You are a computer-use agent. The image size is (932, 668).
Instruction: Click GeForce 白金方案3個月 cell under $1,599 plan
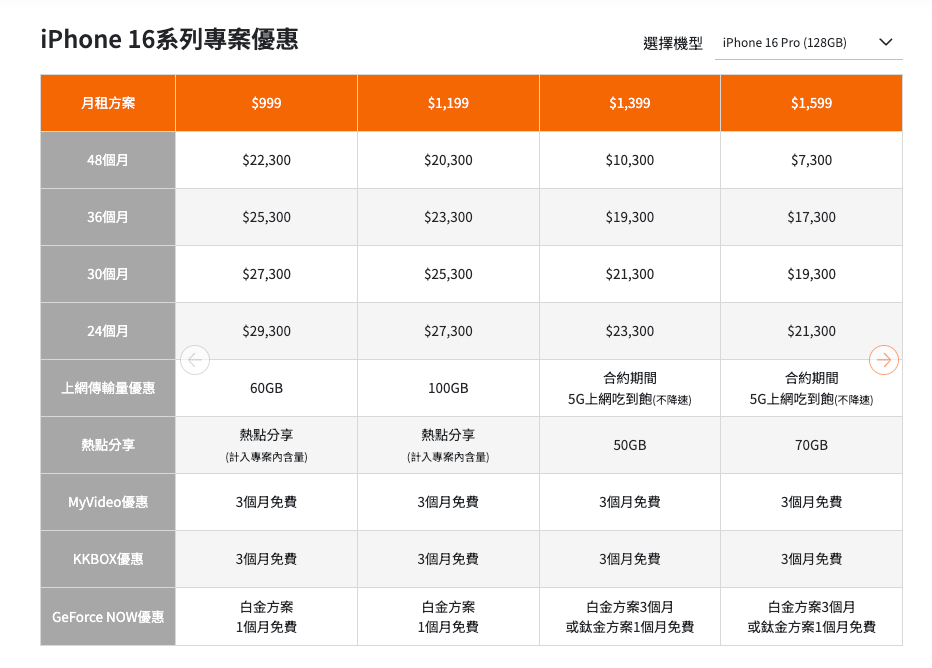811,617
